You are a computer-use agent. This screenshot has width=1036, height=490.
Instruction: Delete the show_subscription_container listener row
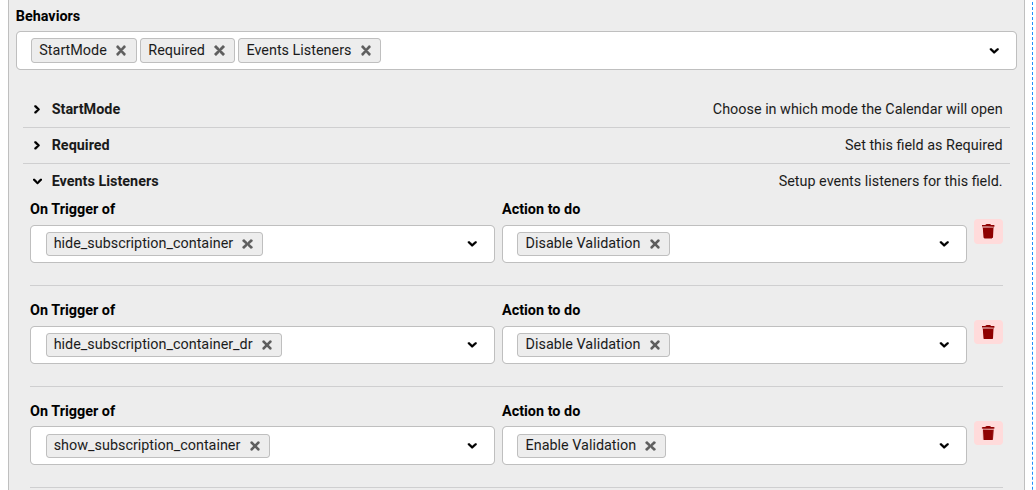(988, 434)
